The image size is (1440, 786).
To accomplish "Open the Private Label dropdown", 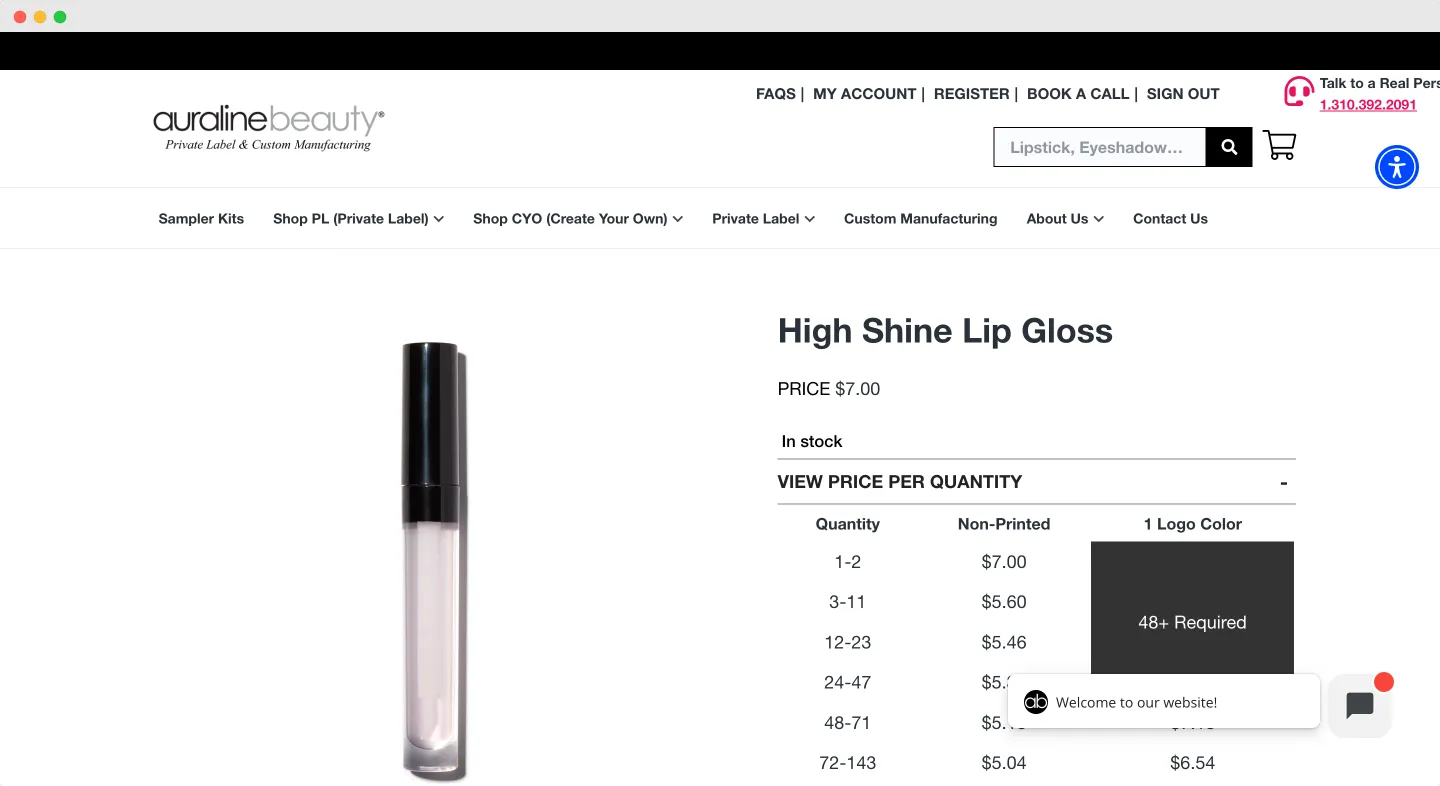I will click(x=763, y=219).
